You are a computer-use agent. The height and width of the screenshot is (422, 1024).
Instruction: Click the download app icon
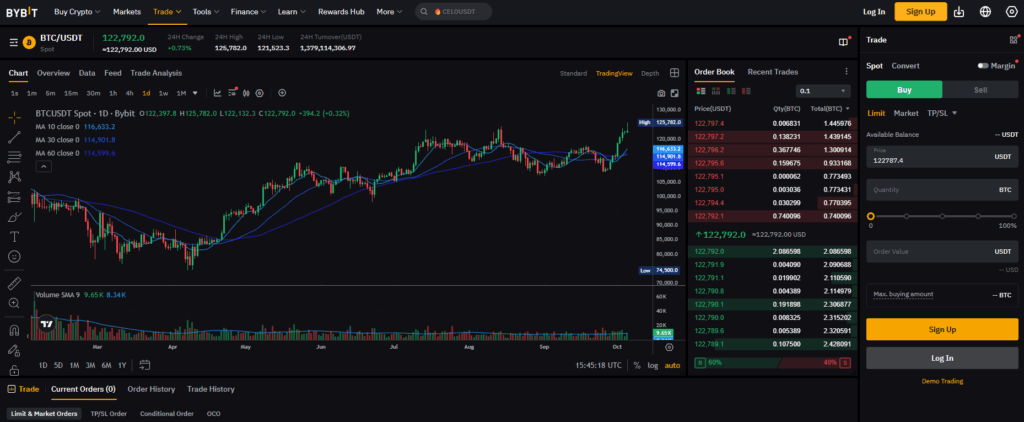tap(959, 12)
